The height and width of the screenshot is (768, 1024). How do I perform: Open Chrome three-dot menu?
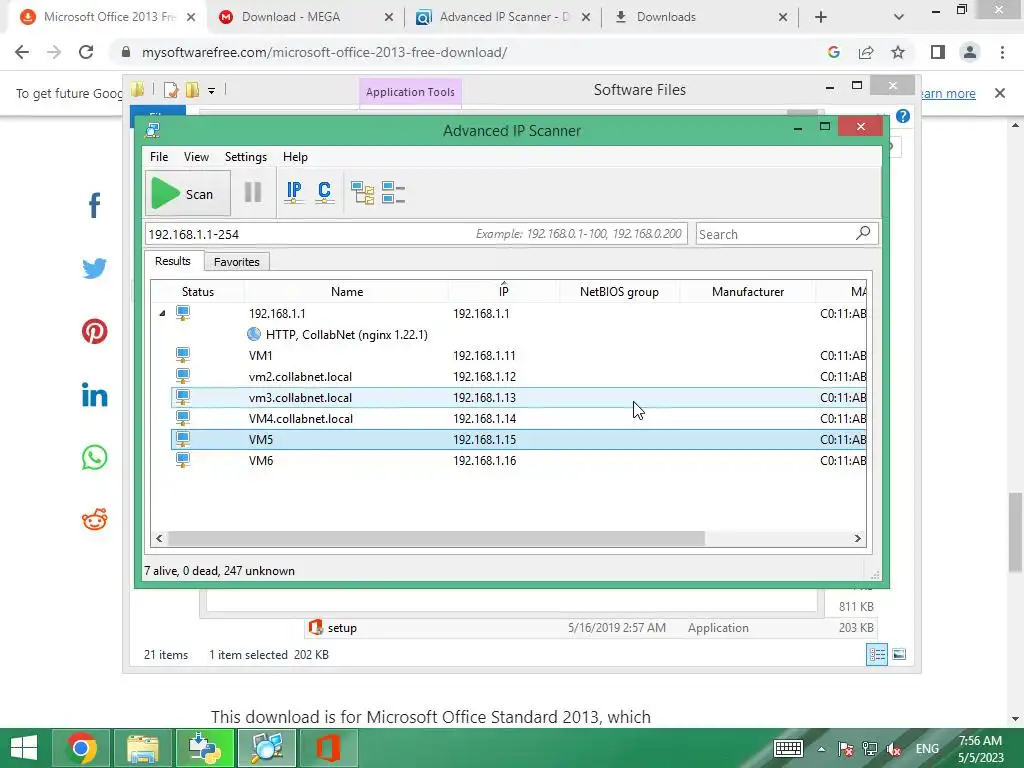[1002, 52]
